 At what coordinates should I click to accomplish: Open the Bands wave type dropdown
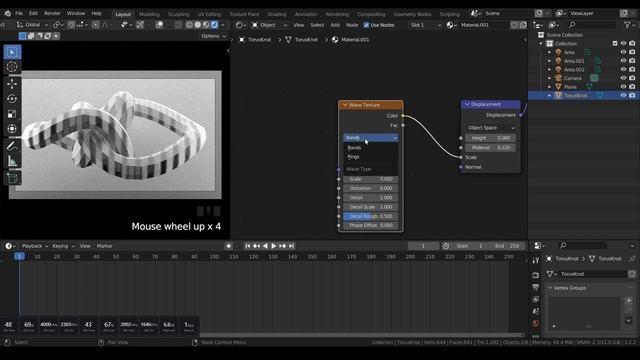click(371, 138)
